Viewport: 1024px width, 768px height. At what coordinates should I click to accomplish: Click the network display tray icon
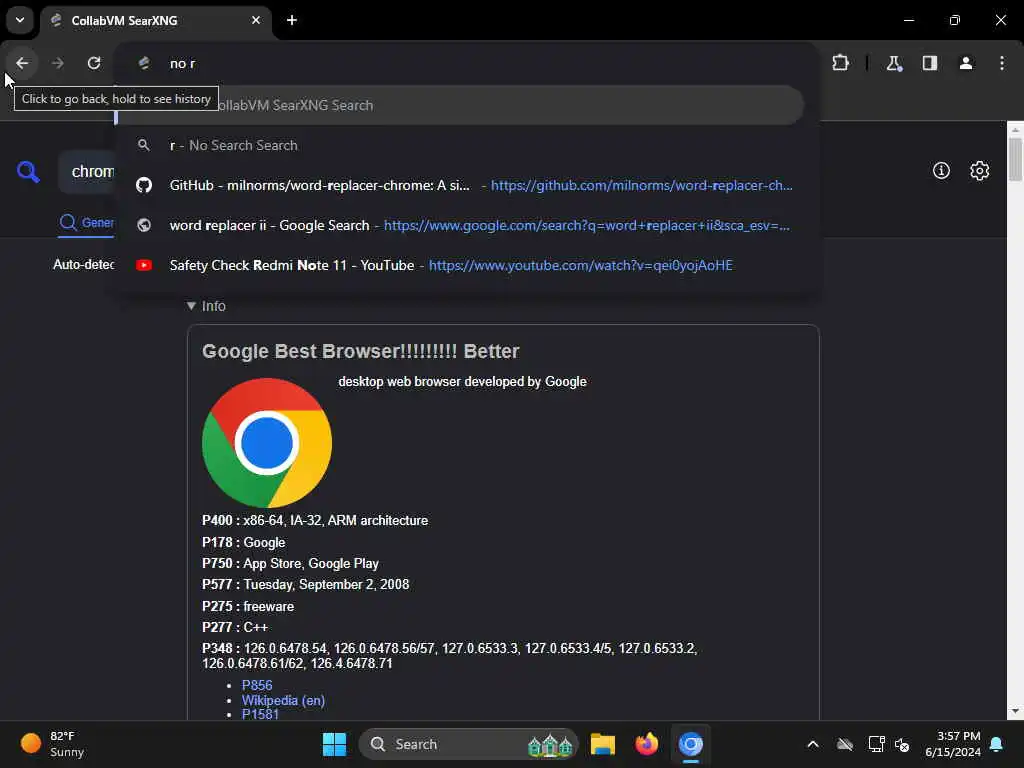tap(876, 744)
